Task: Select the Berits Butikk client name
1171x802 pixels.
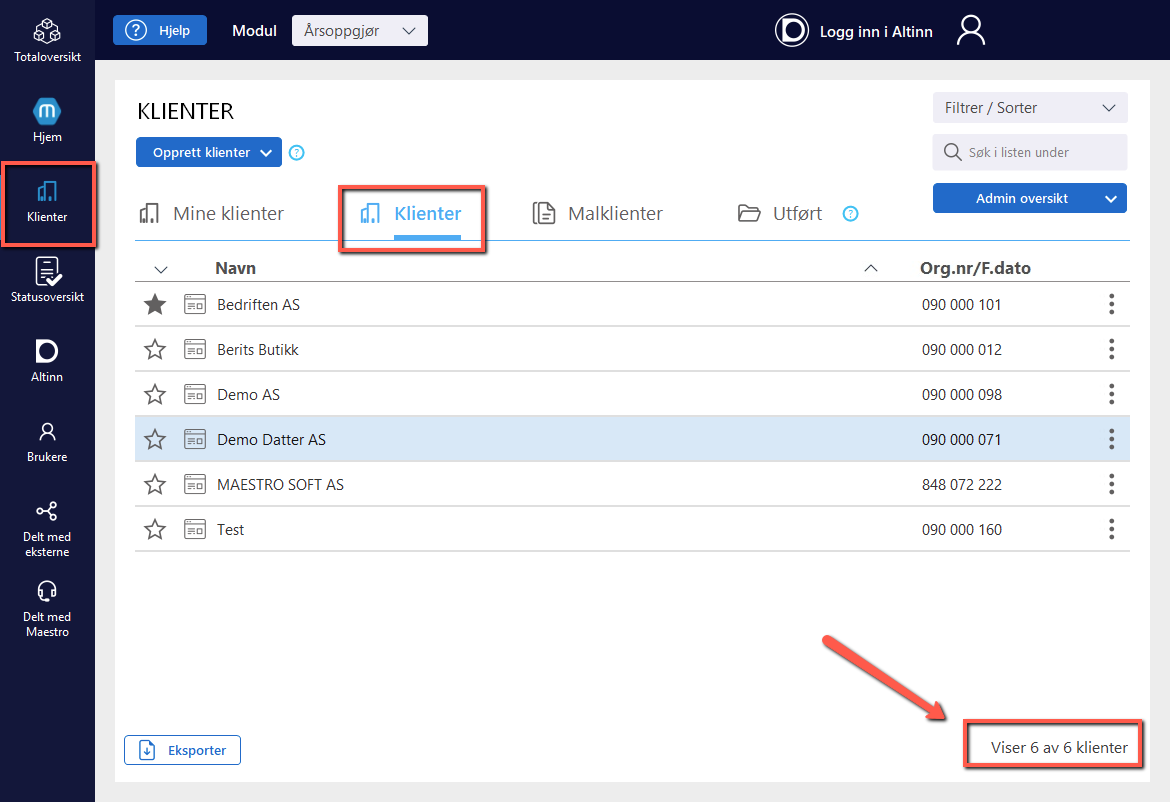Action: tap(258, 349)
